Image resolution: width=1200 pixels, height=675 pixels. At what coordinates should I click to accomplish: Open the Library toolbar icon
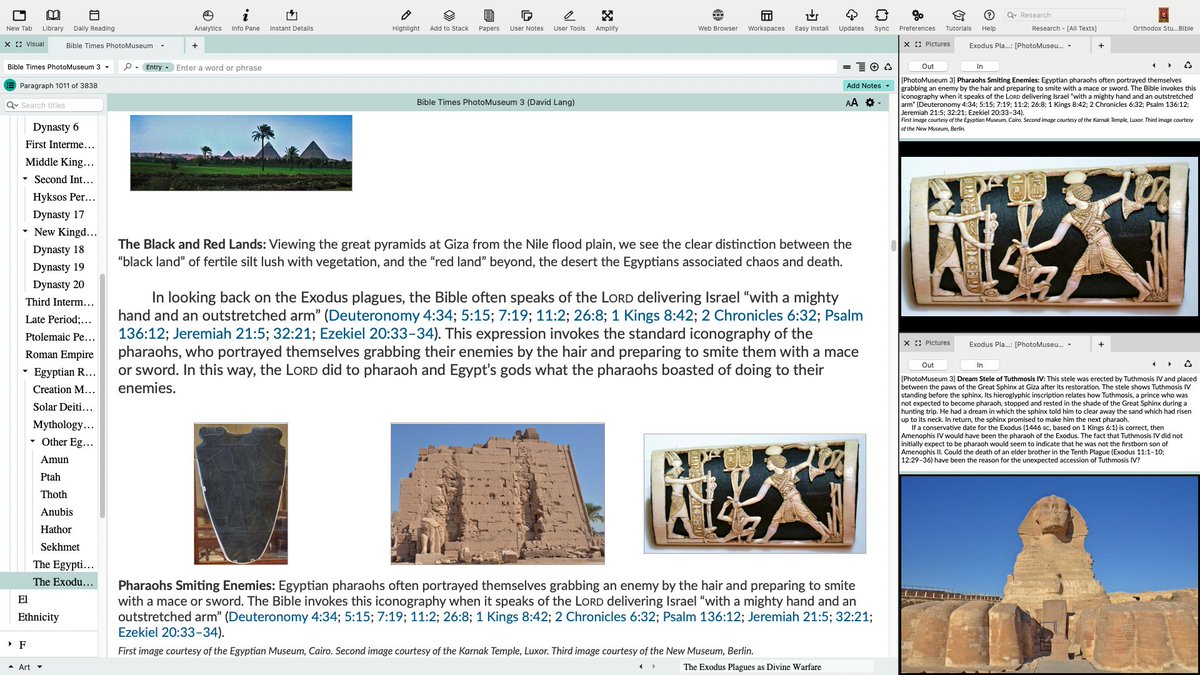[53, 19]
